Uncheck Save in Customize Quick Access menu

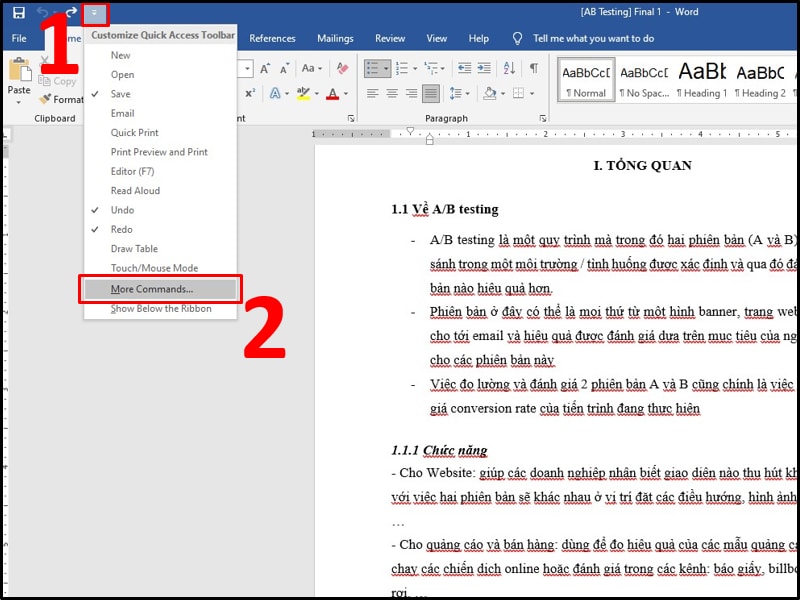pyautogui.click(x=160, y=94)
